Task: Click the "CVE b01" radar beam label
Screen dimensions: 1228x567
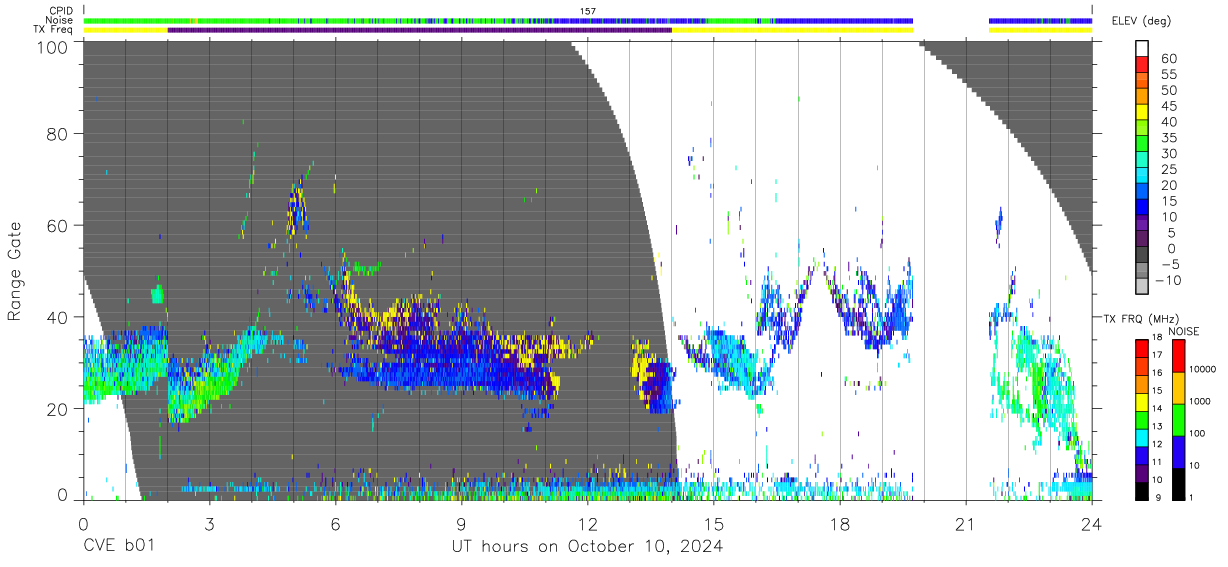Action: [x=119, y=547]
